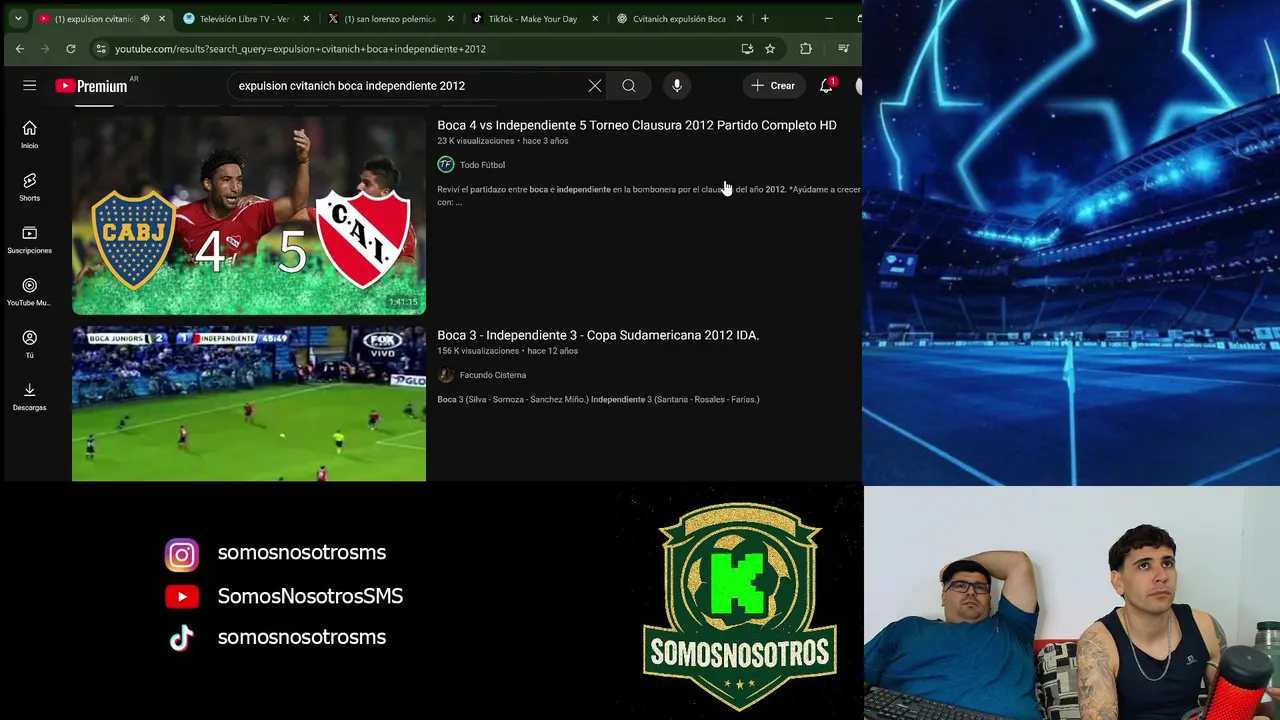Open Boca 4 vs Independiente 5 video title
This screenshot has width=1280, height=720.
(636, 125)
